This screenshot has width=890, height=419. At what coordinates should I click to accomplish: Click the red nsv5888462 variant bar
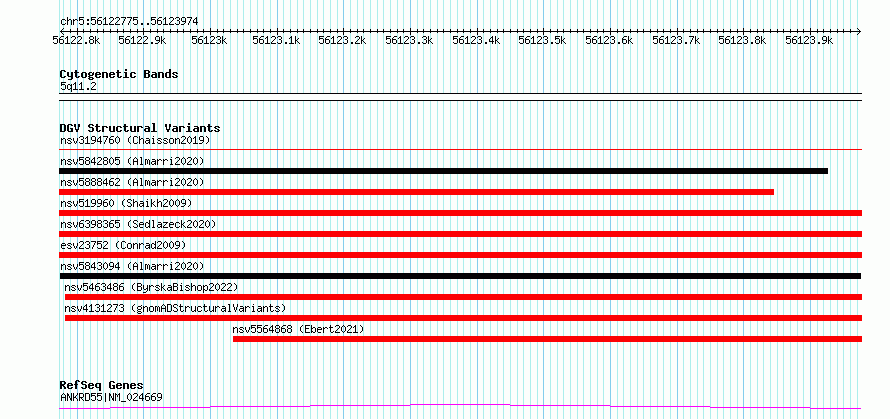[x=417, y=192]
